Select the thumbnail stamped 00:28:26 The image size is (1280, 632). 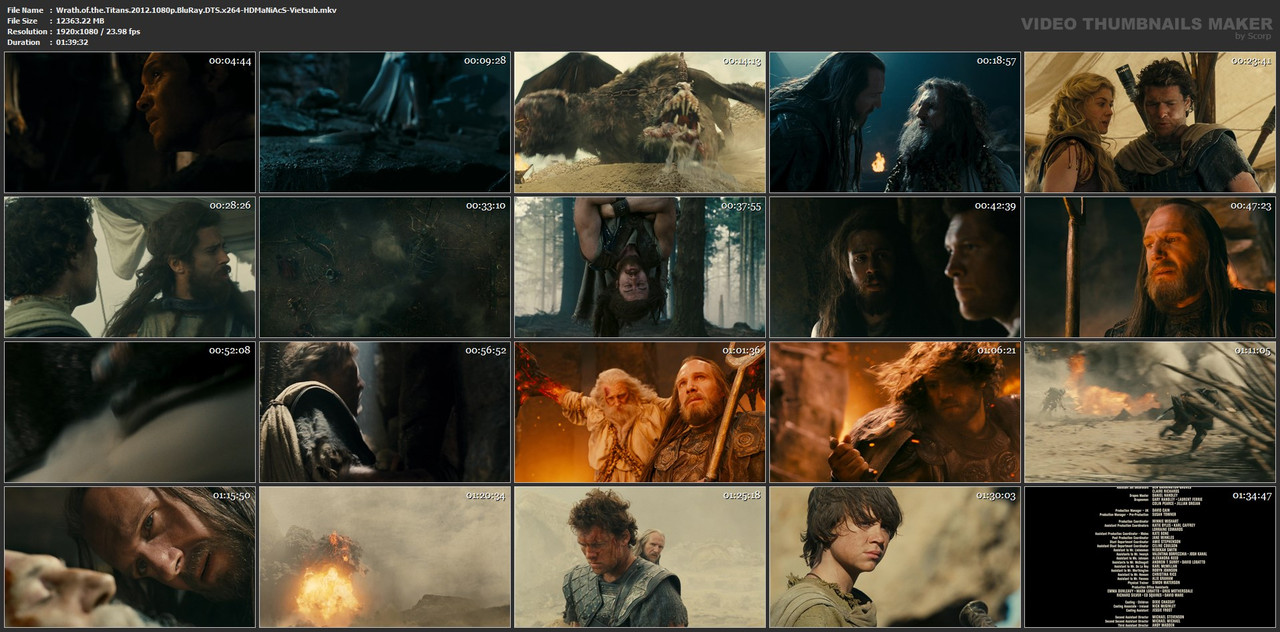click(130, 267)
